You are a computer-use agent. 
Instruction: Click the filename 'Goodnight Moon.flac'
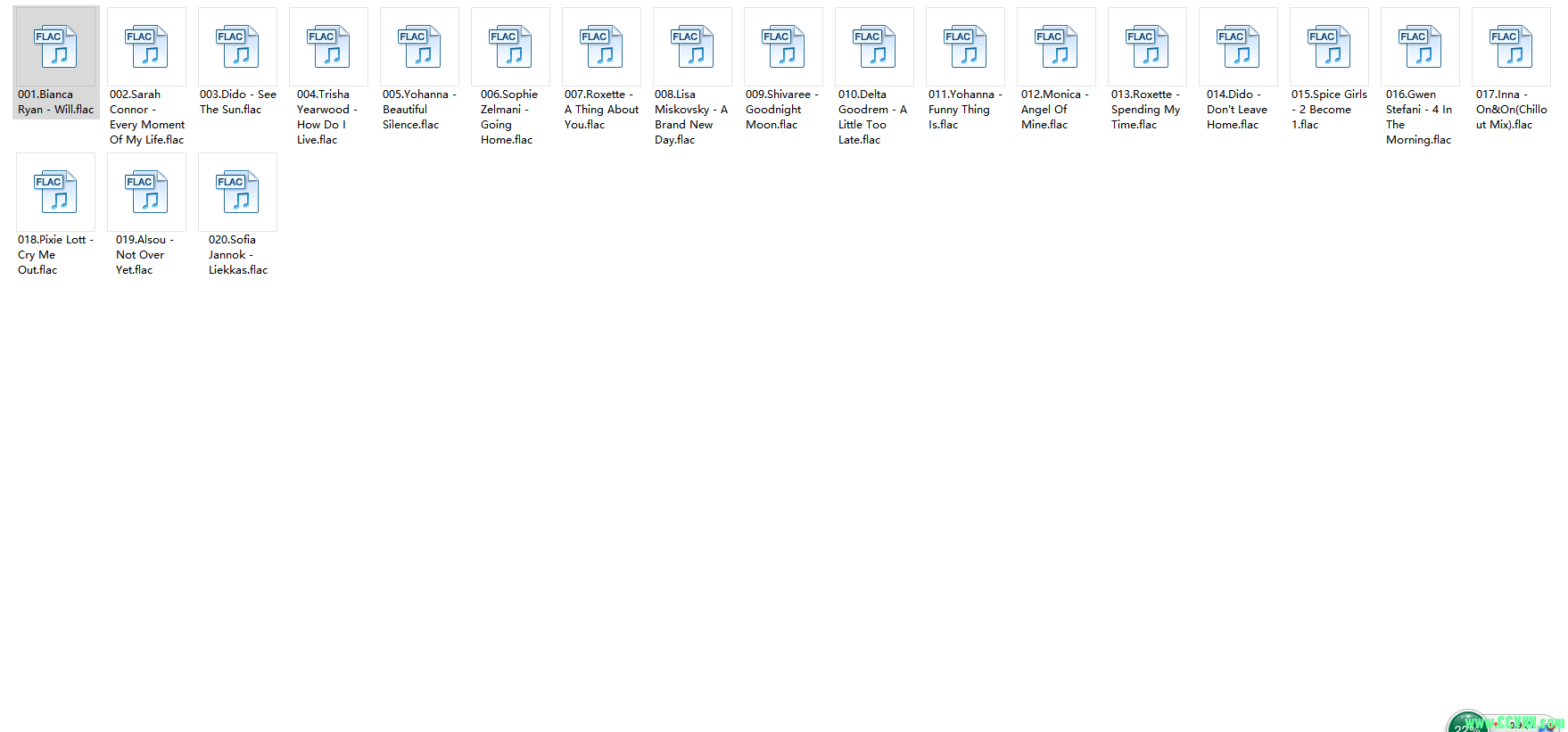(x=773, y=117)
